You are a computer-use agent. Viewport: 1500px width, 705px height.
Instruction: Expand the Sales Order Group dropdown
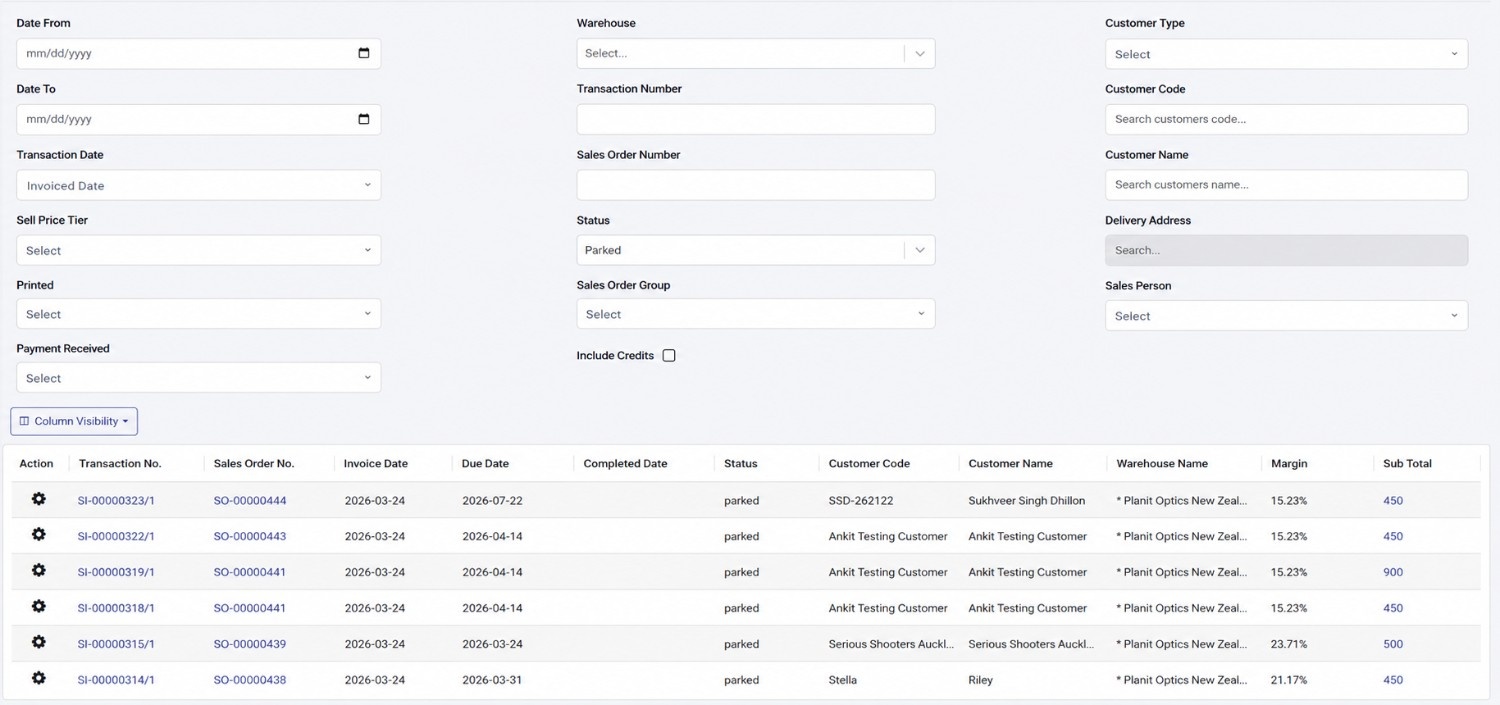pos(756,314)
